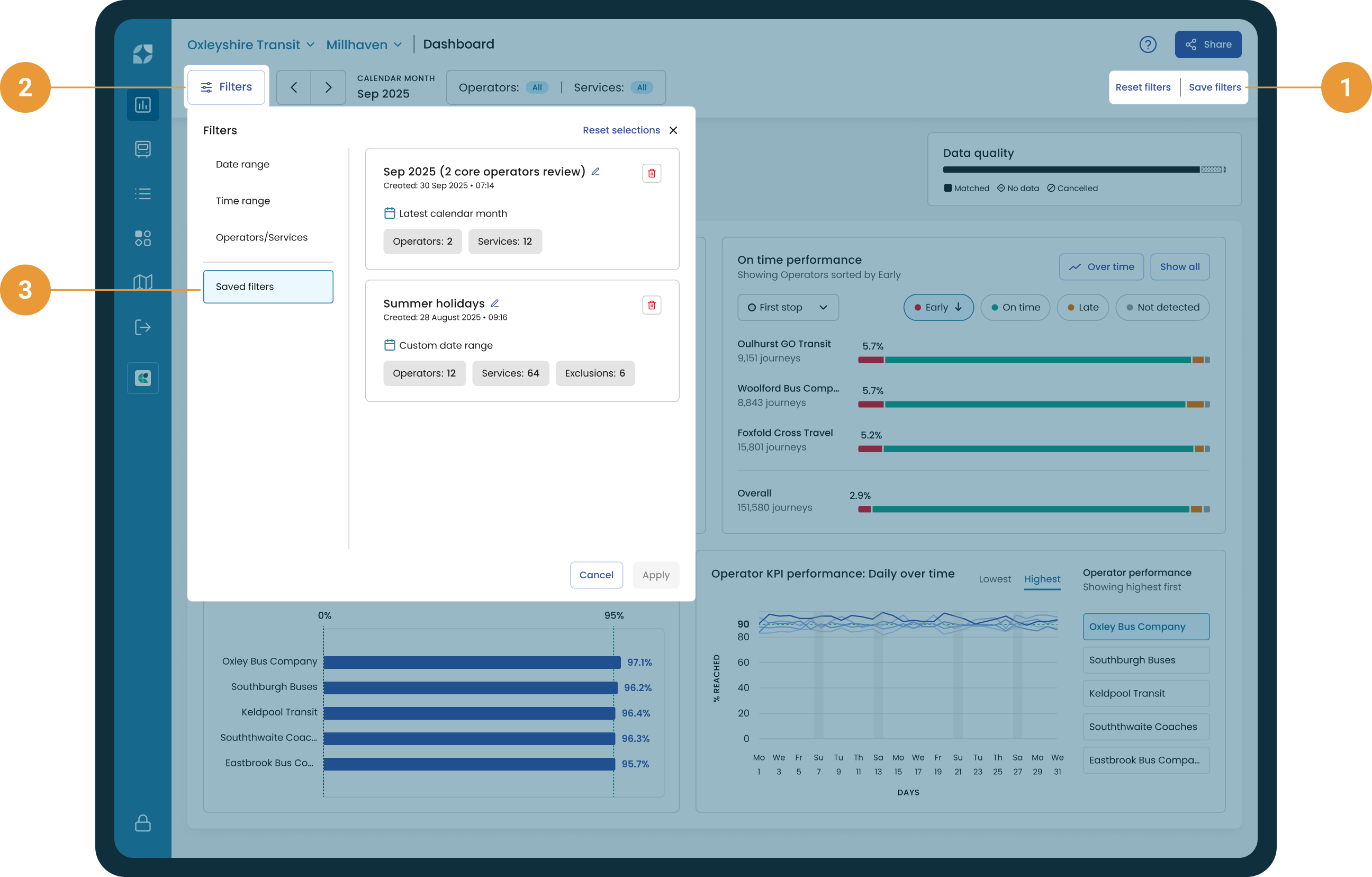Click the lock icon at sidebar bottom

coord(142,823)
